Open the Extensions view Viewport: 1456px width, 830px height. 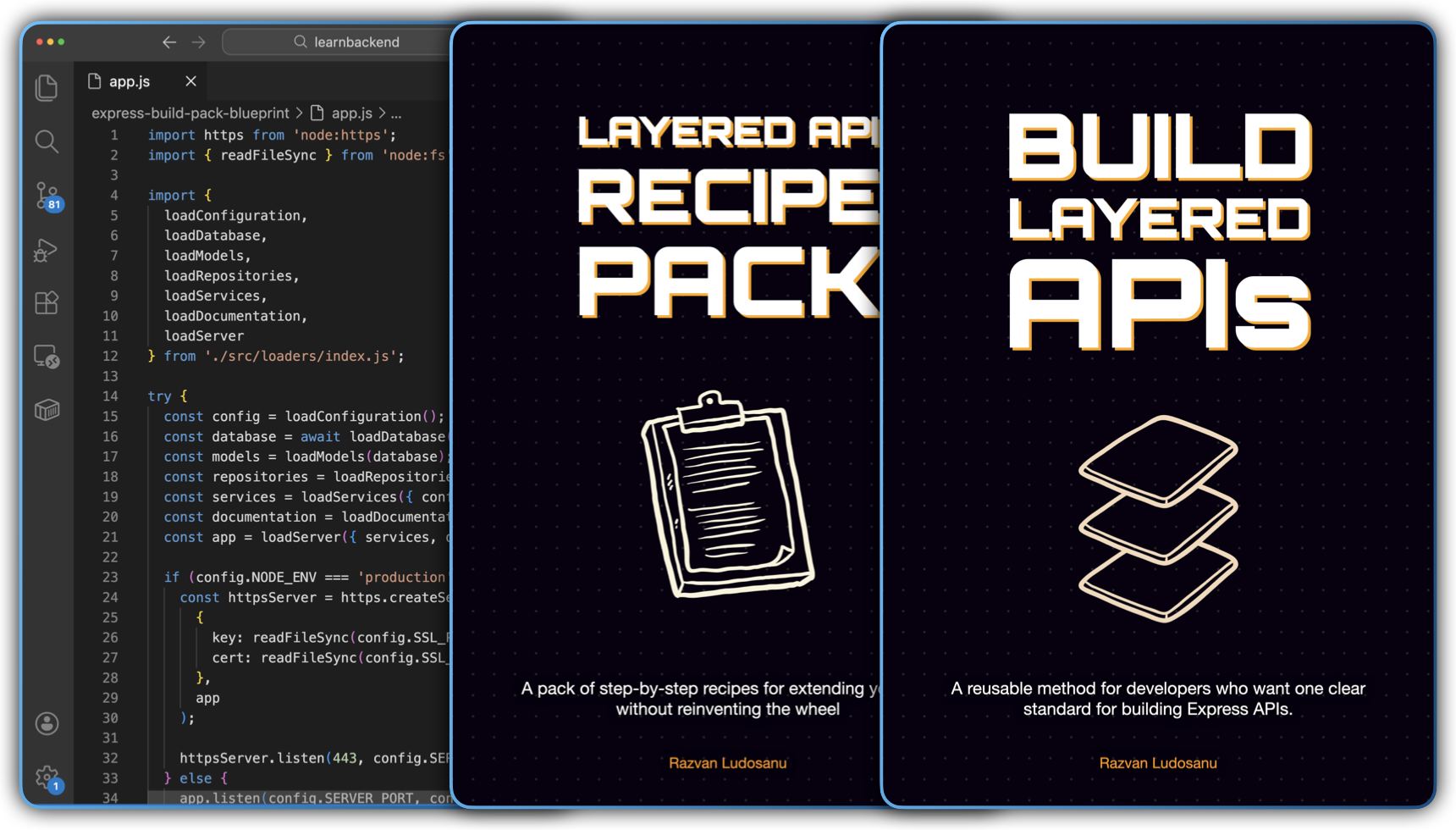pyautogui.click(x=47, y=303)
